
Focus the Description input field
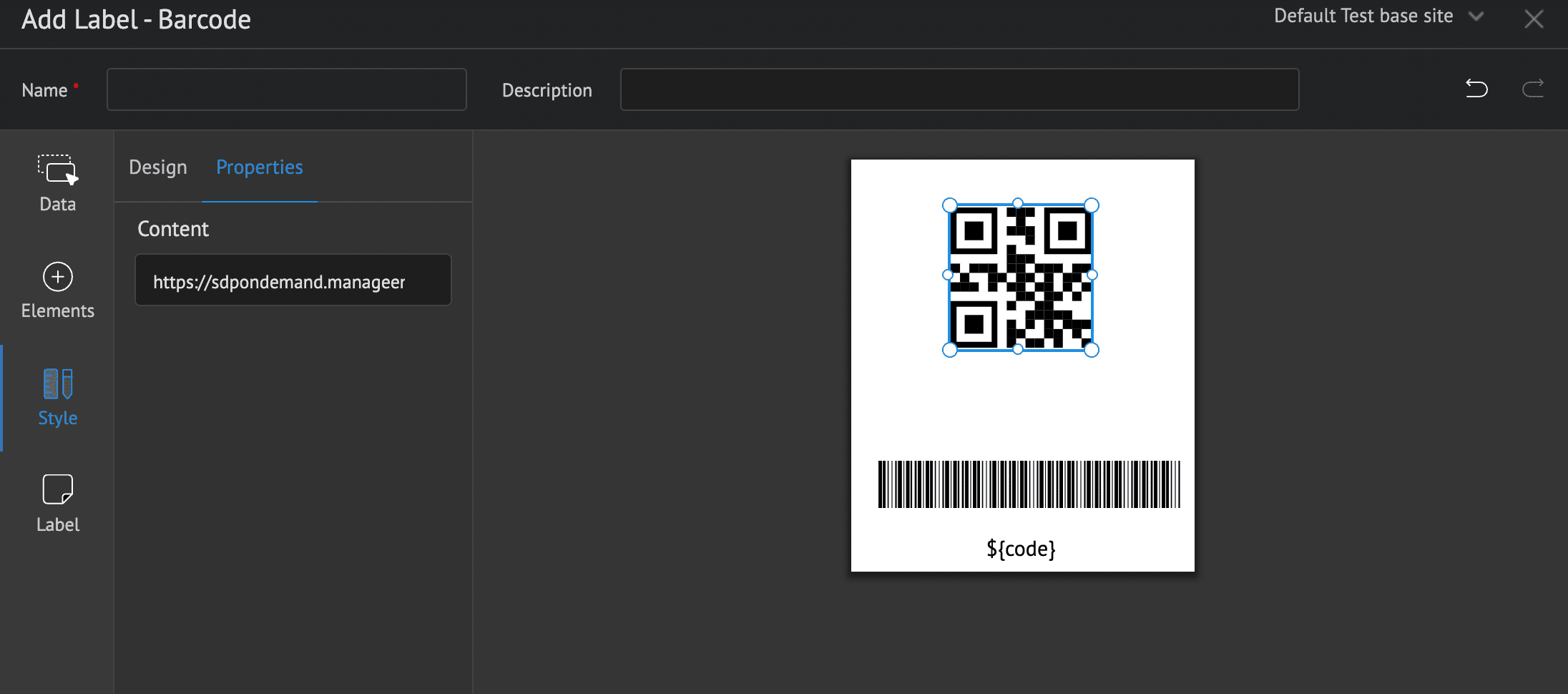pyautogui.click(x=959, y=89)
